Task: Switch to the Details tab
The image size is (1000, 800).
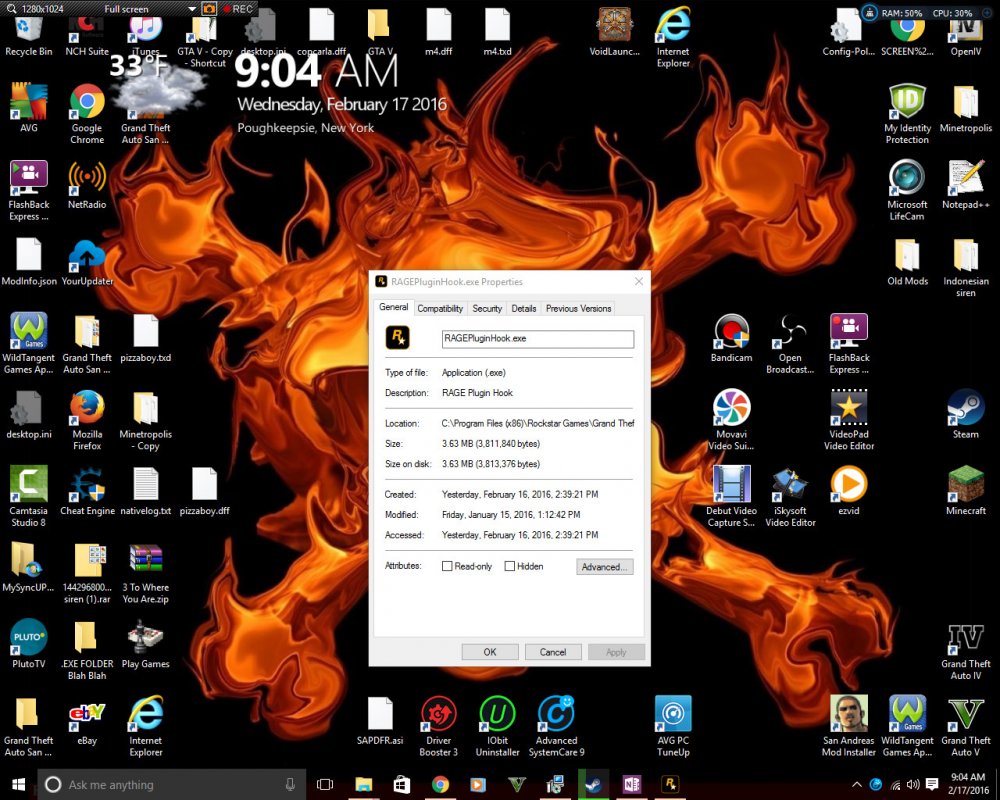Action: [x=524, y=308]
